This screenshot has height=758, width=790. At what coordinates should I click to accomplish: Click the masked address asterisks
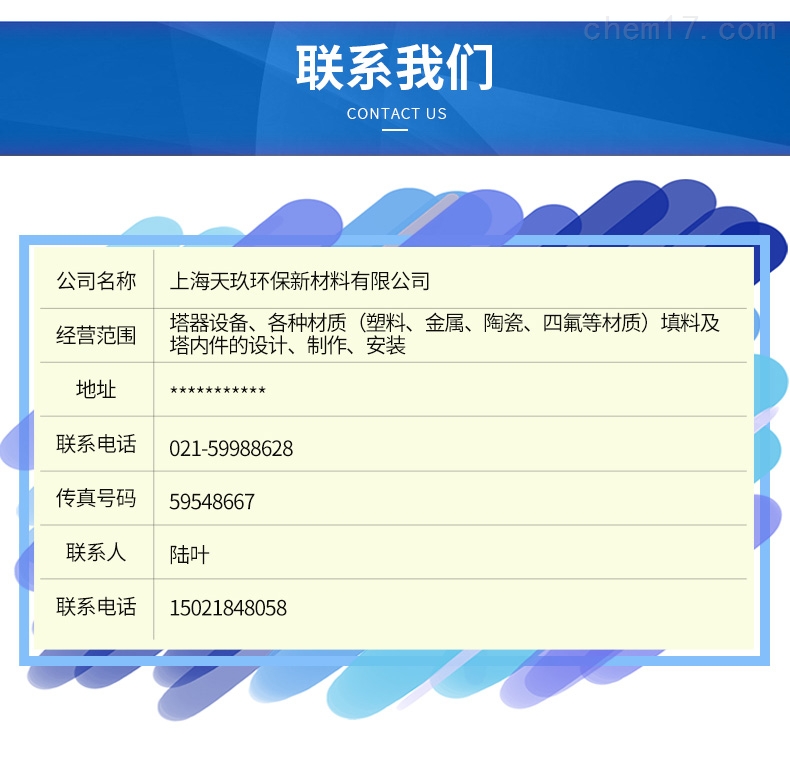pyautogui.click(x=217, y=391)
